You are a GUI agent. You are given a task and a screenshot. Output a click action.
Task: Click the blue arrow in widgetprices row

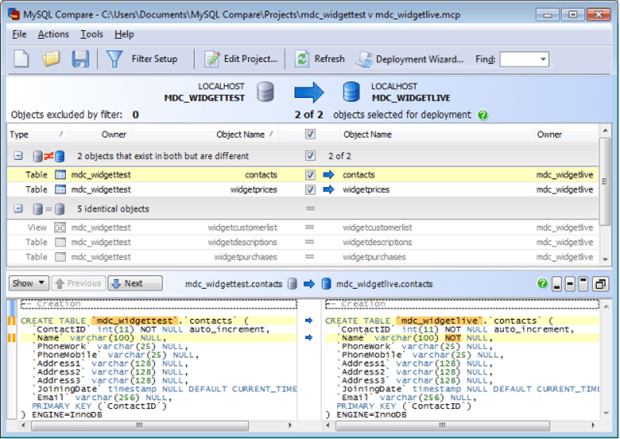point(328,190)
